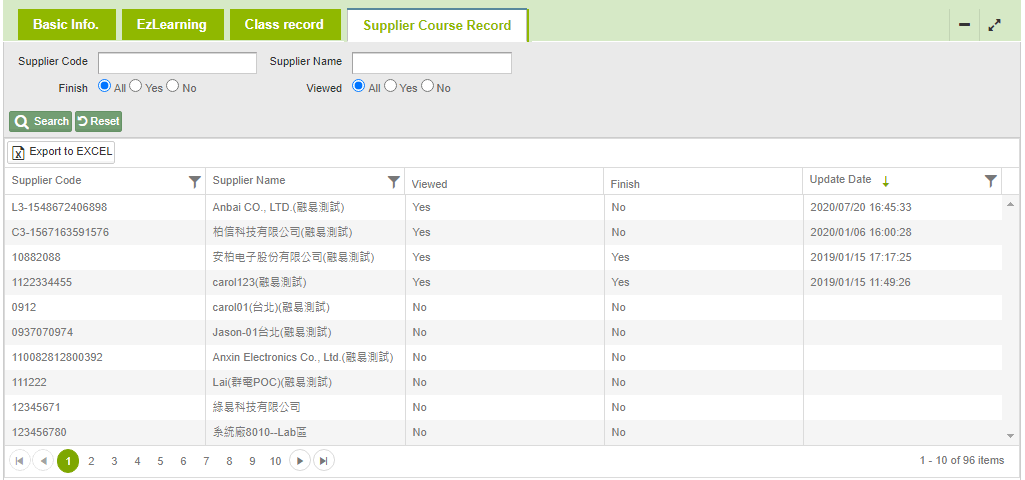
Task: Click the Supplier Code input field
Action: coord(177,63)
